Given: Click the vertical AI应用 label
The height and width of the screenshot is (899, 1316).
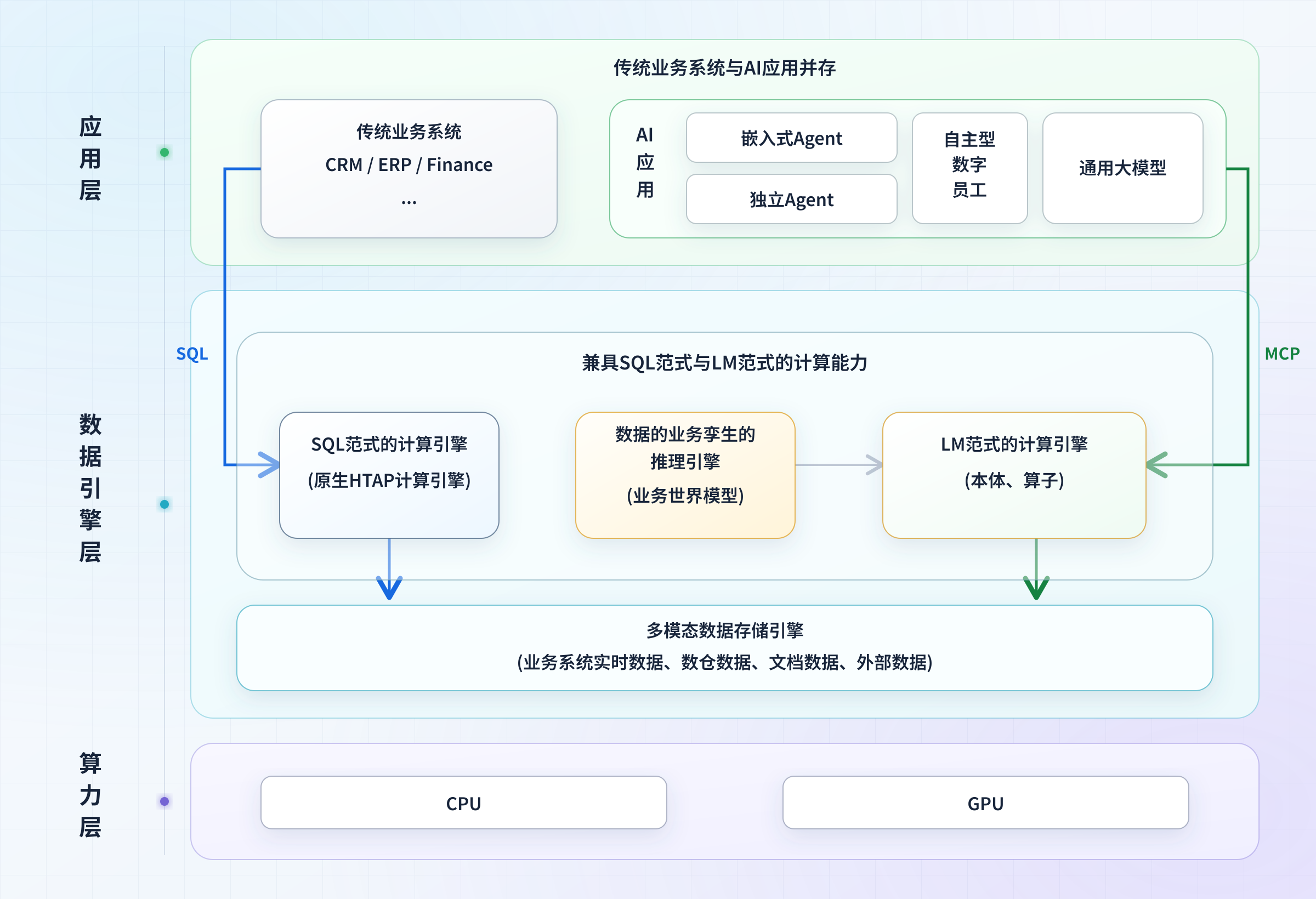Looking at the screenshot, I should click(645, 162).
